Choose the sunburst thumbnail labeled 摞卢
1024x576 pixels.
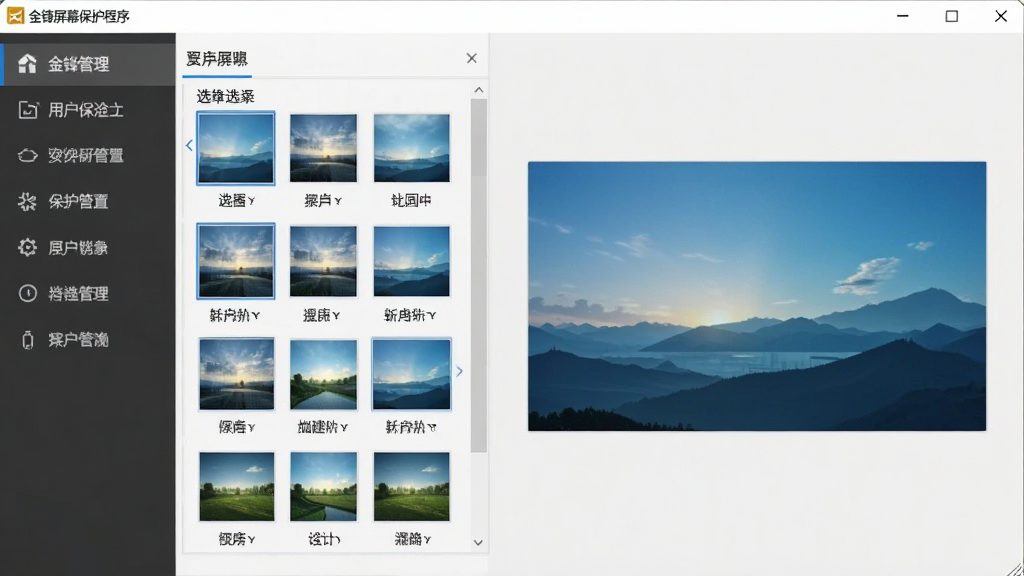[323, 148]
